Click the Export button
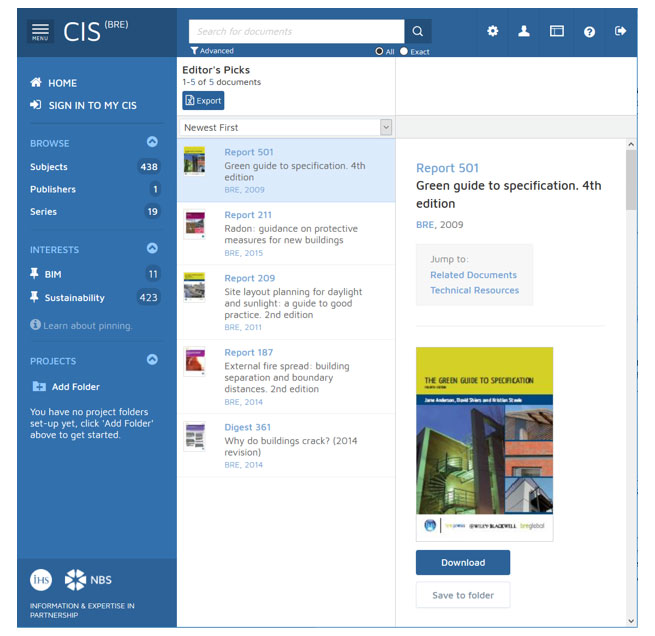 [203, 101]
